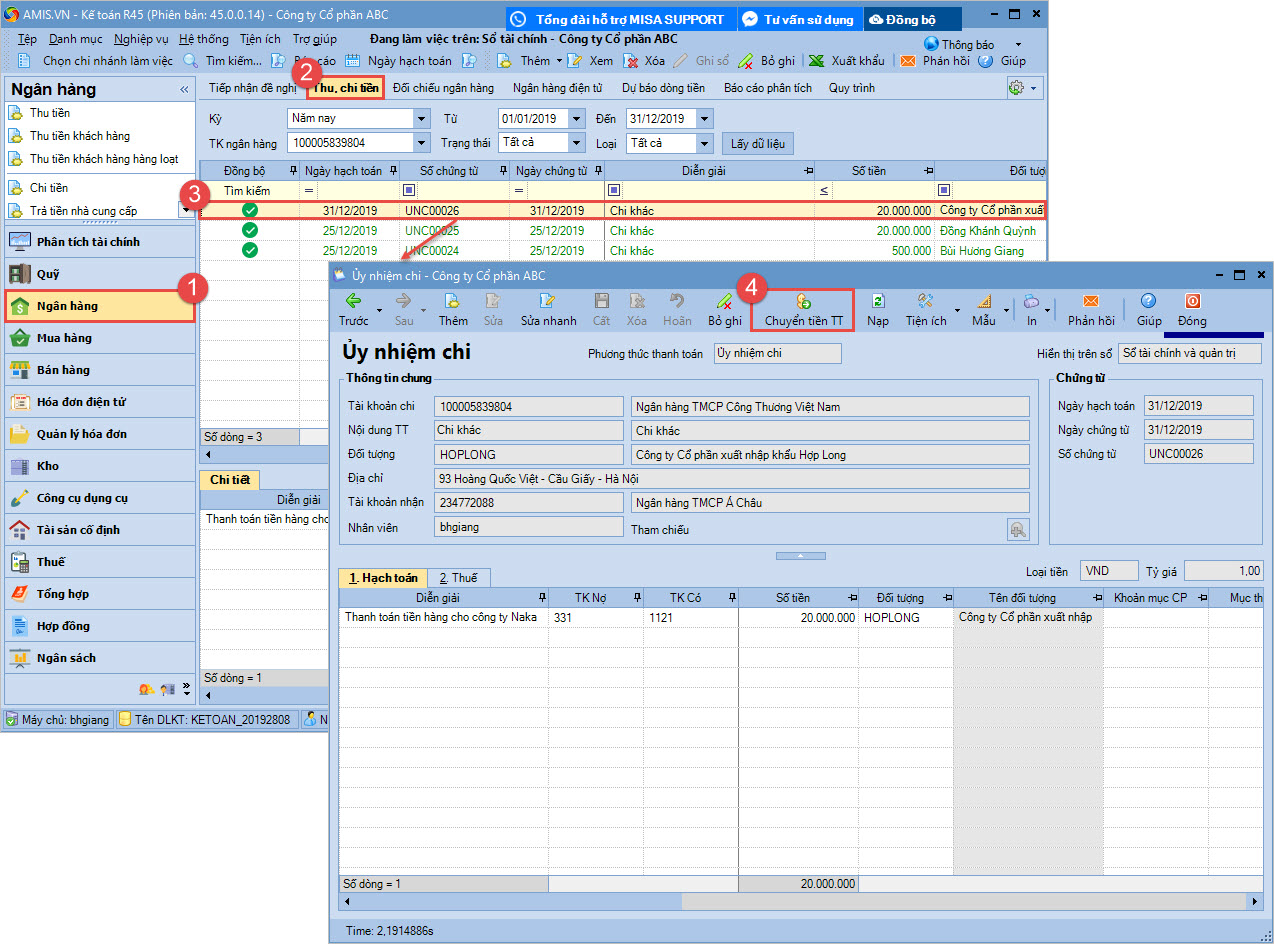
Task: Click the Đóng close icon in toolbar
Action: 1192,301
